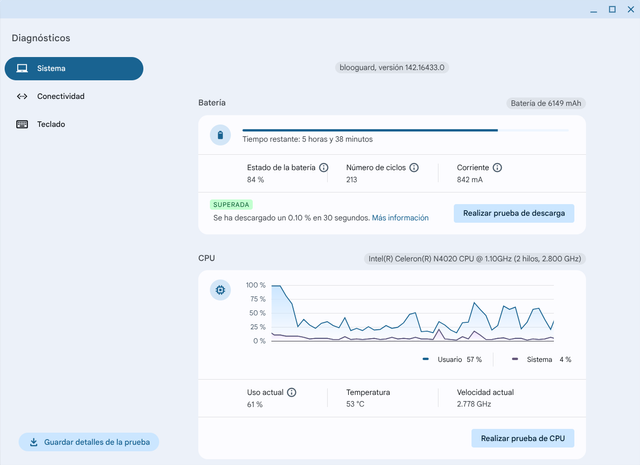Image resolution: width=640 pixels, height=465 pixels.
Task: Start Realizar prueba de CPU
Action: 522,438
